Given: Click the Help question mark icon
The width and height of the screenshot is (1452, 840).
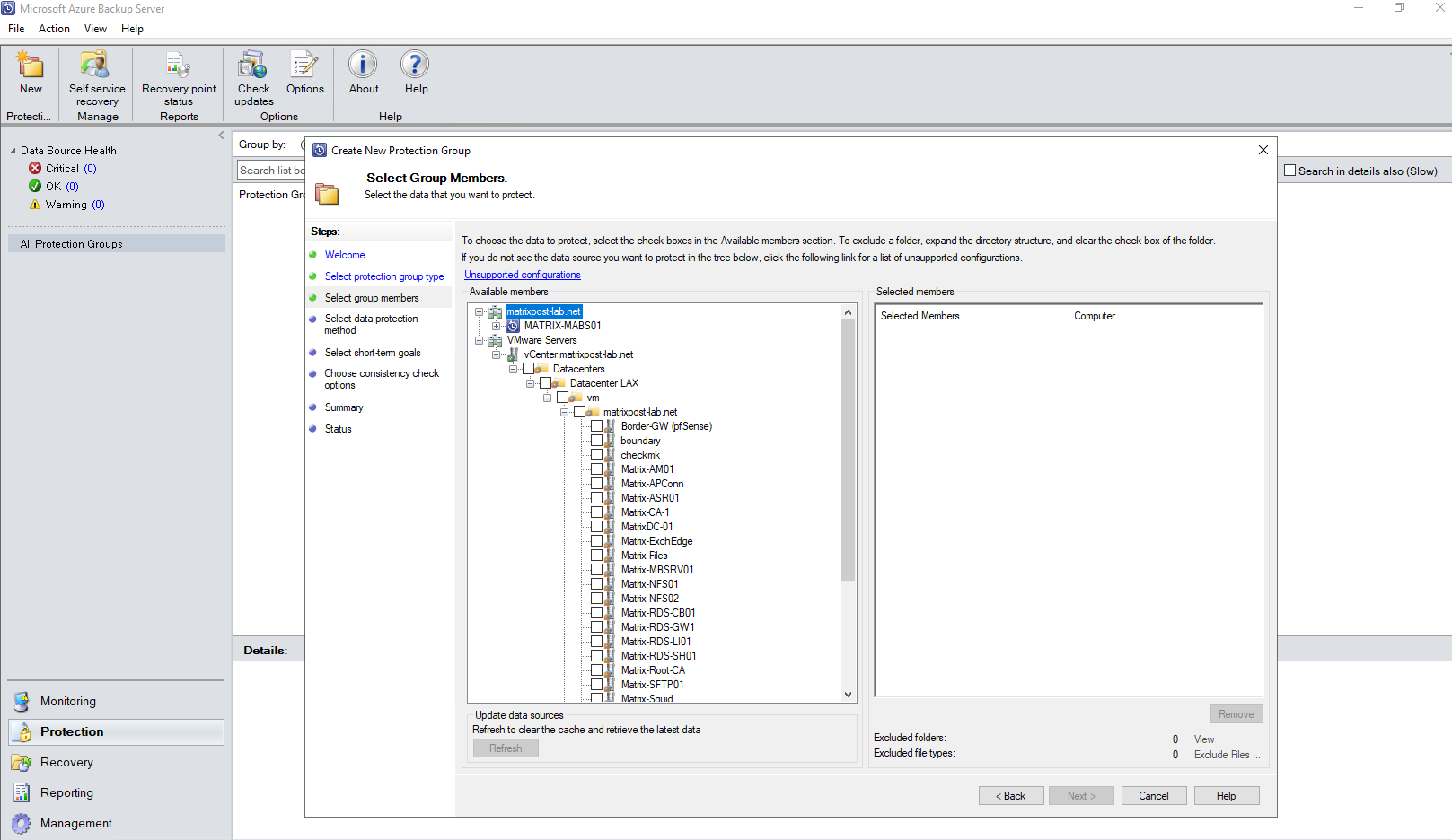Looking at the screenshot, I should (415, 66).
